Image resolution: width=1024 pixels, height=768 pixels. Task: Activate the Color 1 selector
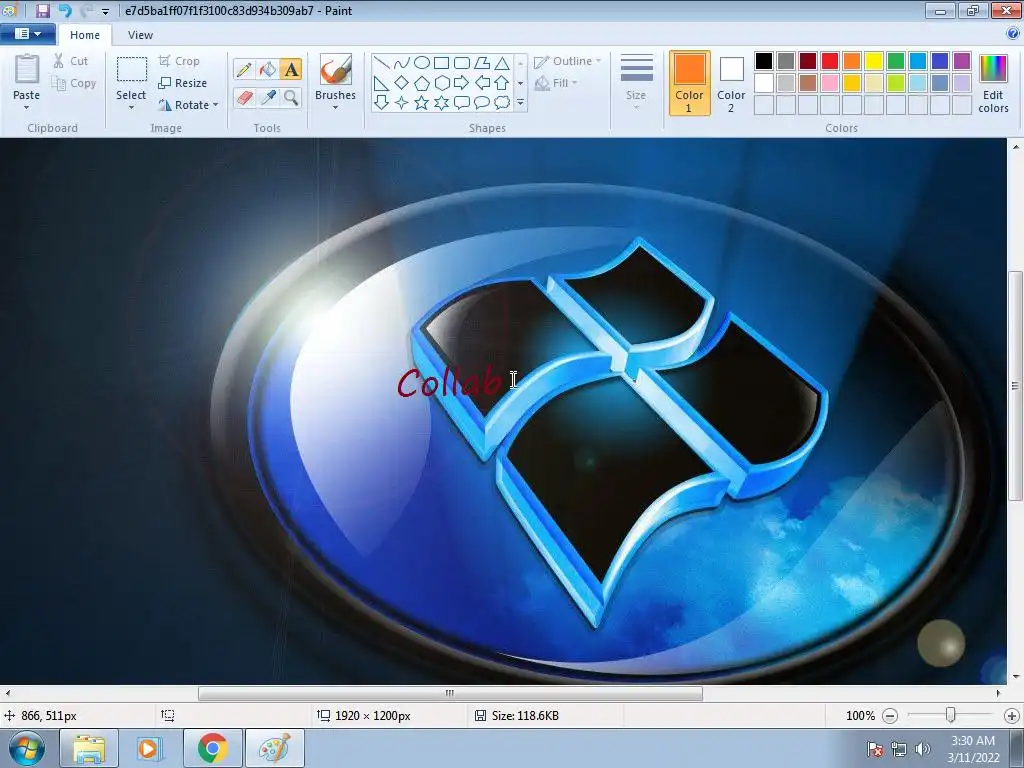690,83
